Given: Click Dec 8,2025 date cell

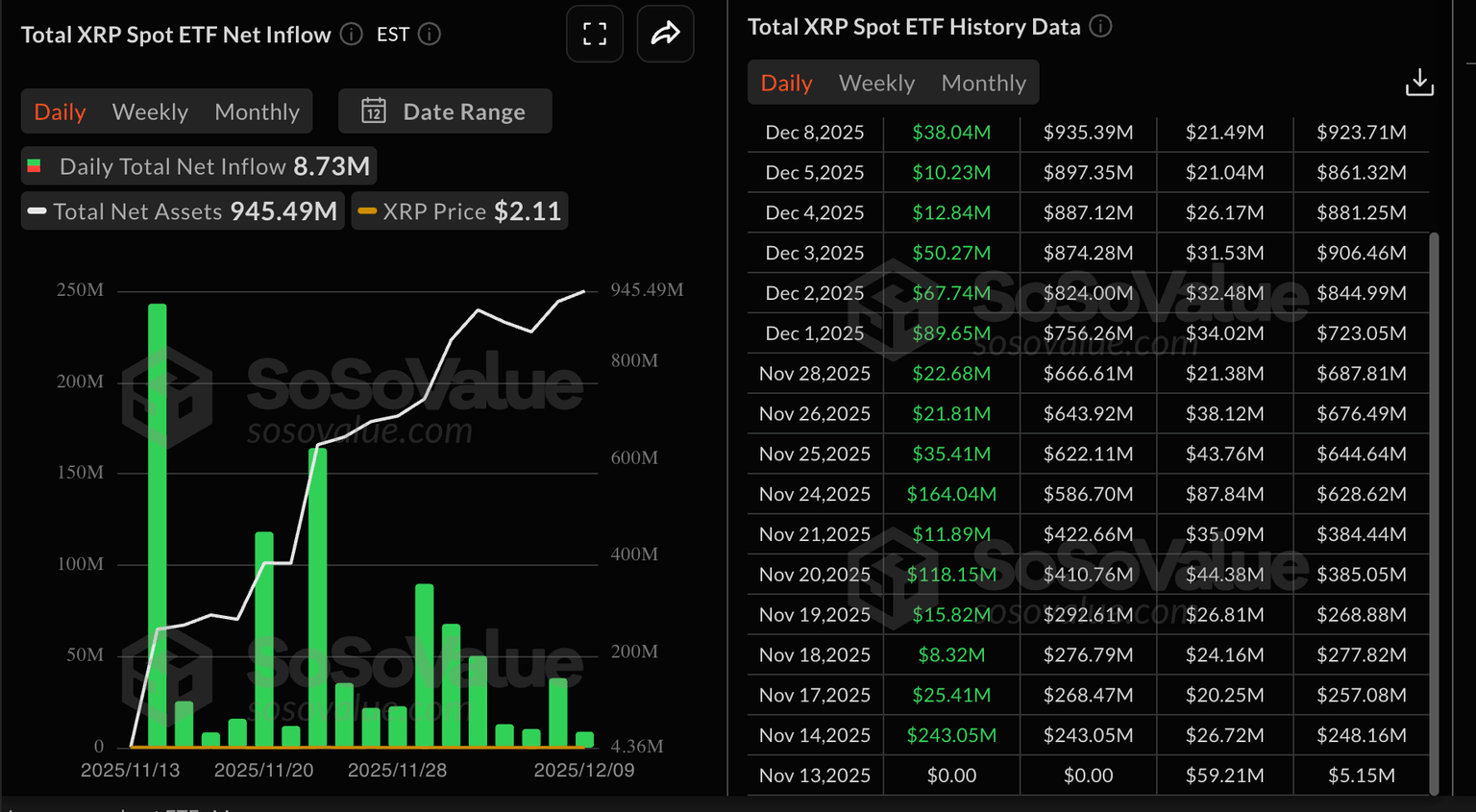Looking at the screenshot, I should (815, 133).
